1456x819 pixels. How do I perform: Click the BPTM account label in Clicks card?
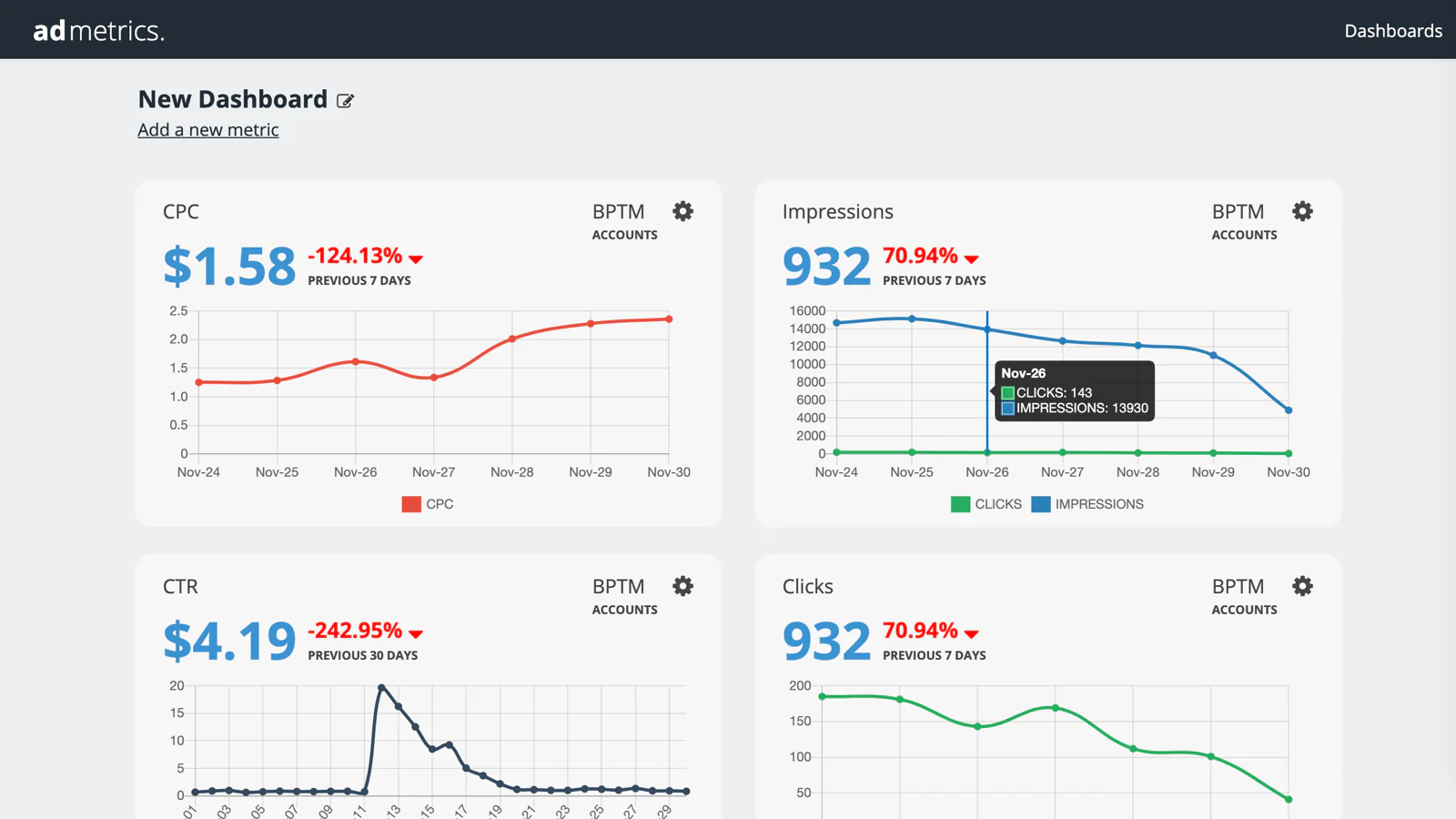pos(1239,587)
